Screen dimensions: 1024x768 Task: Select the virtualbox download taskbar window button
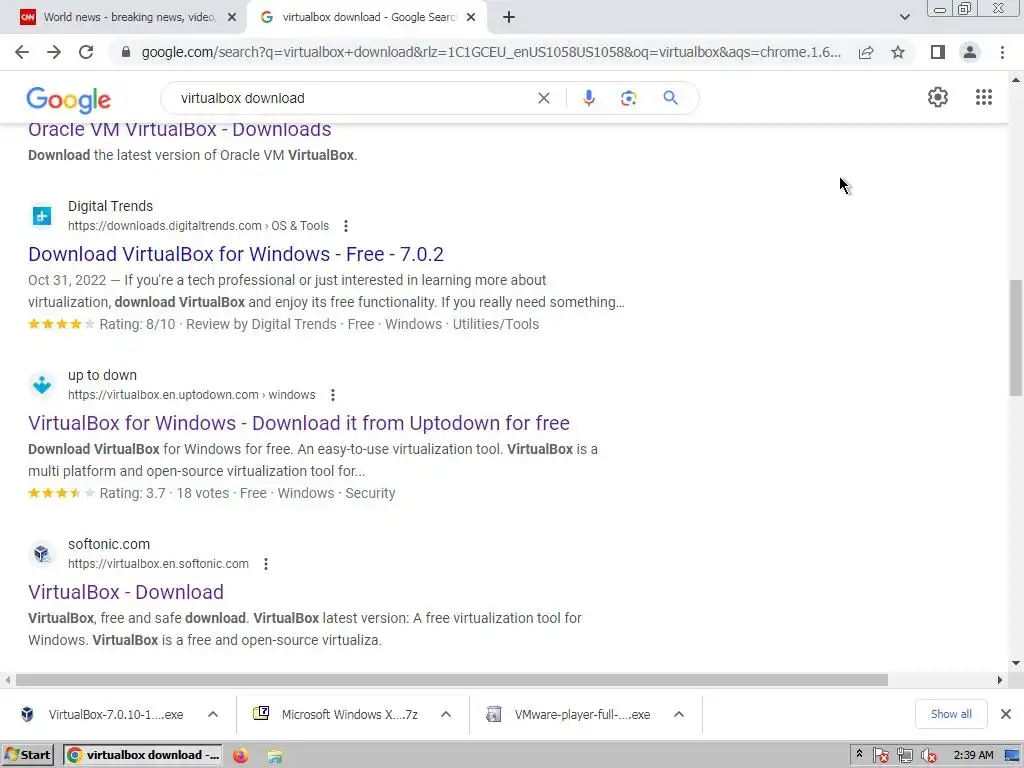(x=143, y=755)
